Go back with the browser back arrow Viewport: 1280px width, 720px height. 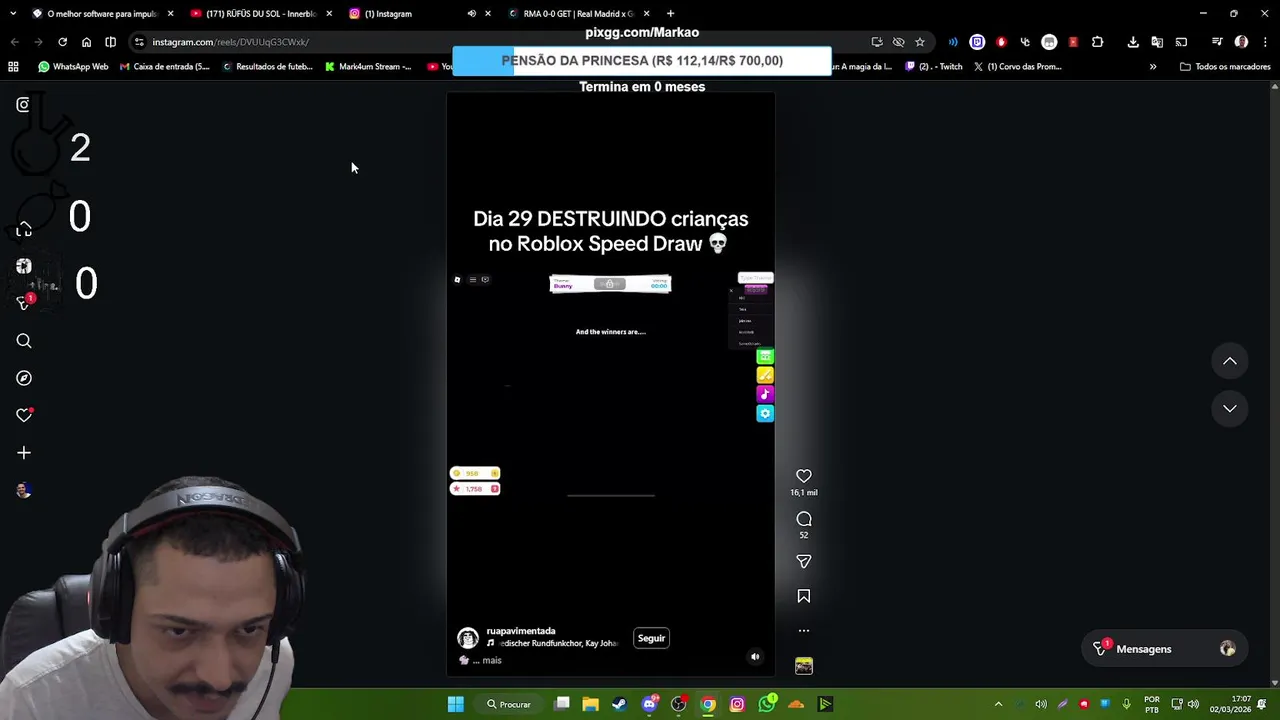(x=14, y=42)
